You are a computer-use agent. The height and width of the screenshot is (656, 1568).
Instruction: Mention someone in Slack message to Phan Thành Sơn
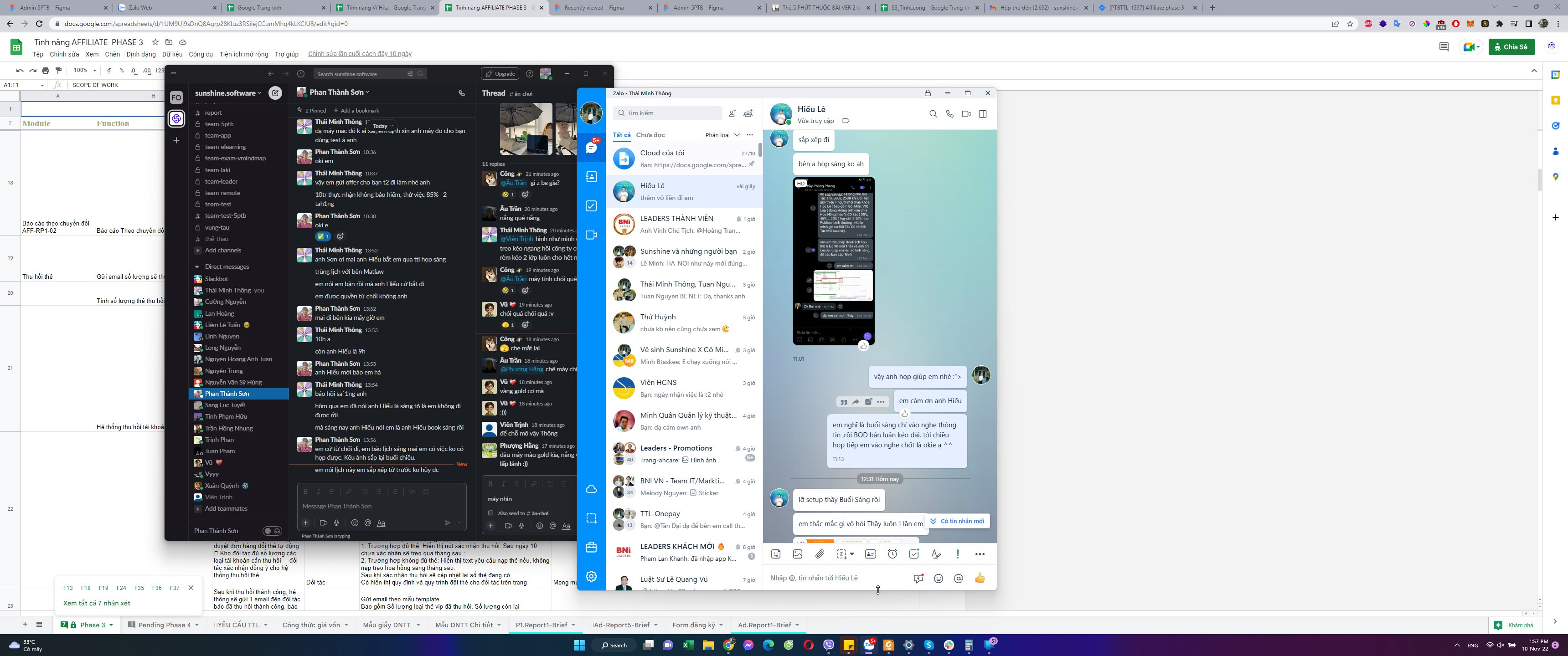pos(368,523)
